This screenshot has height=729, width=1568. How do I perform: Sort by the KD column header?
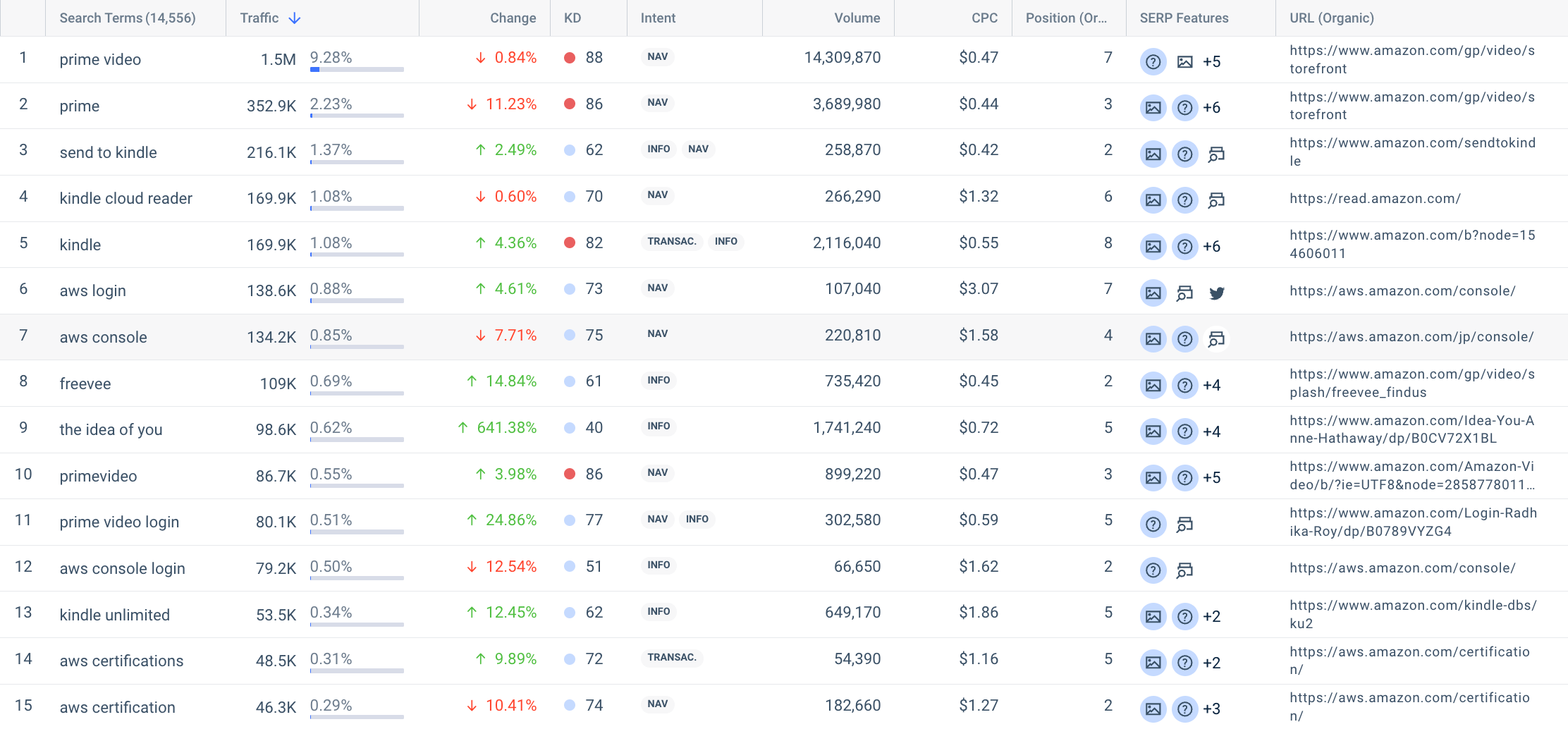tap(572, 18)
